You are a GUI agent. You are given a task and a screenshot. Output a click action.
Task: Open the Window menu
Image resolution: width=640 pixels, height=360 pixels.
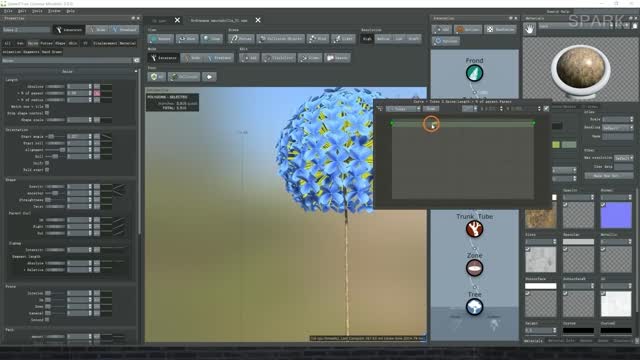tap(54, 11)
